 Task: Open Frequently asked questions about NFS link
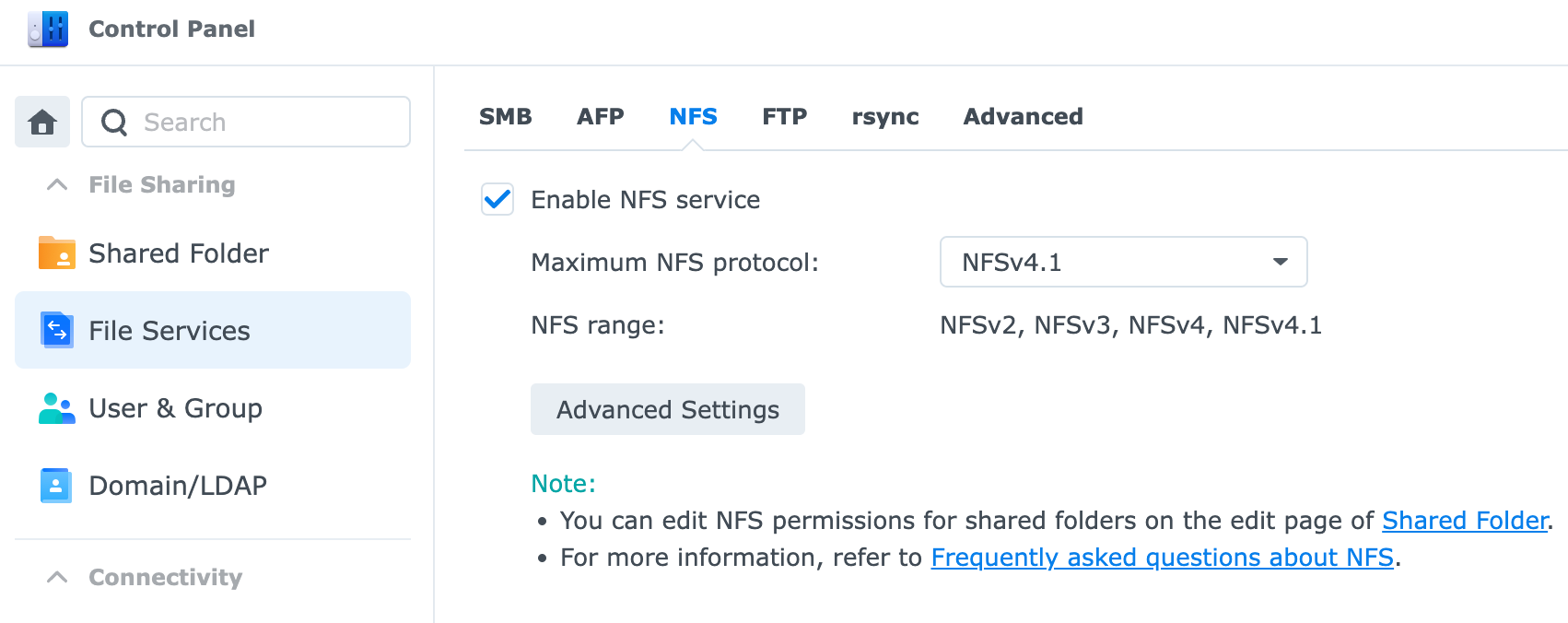pos(1162,558)
